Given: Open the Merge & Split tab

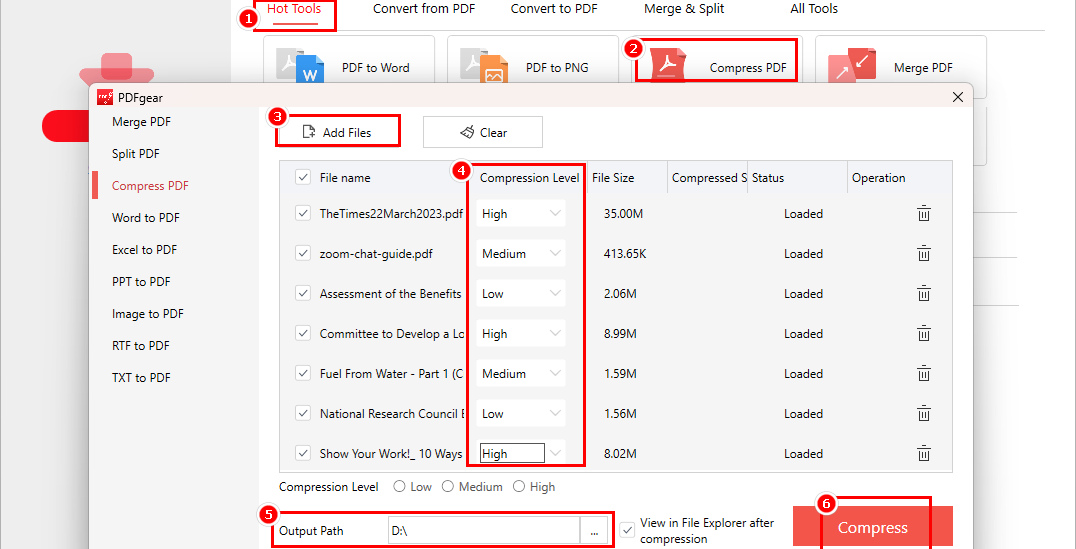Looking at the screenshot, I should click(x=683, y=9).
